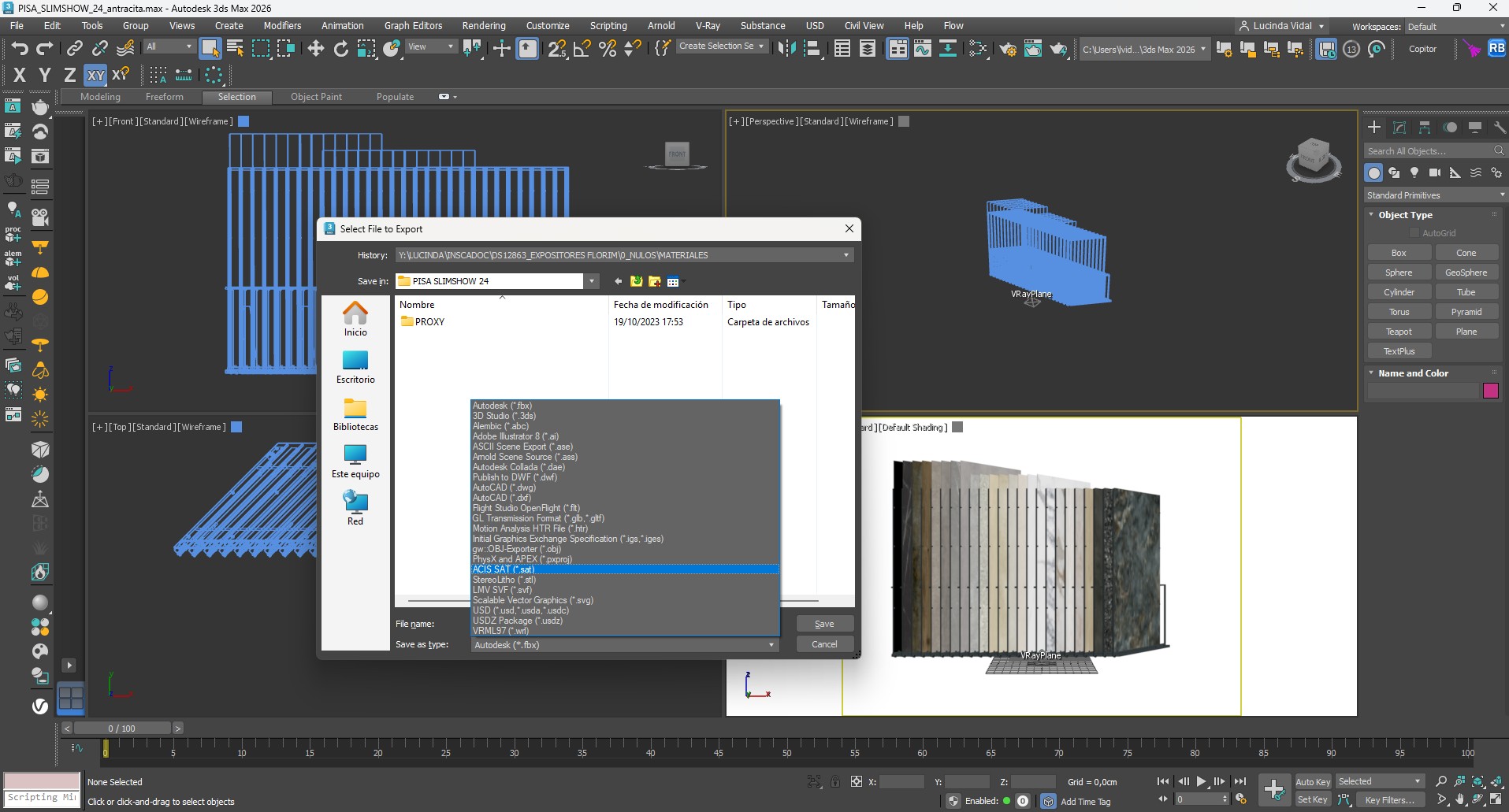Toggle 2D/3D Snaps icon

point(557,49)
